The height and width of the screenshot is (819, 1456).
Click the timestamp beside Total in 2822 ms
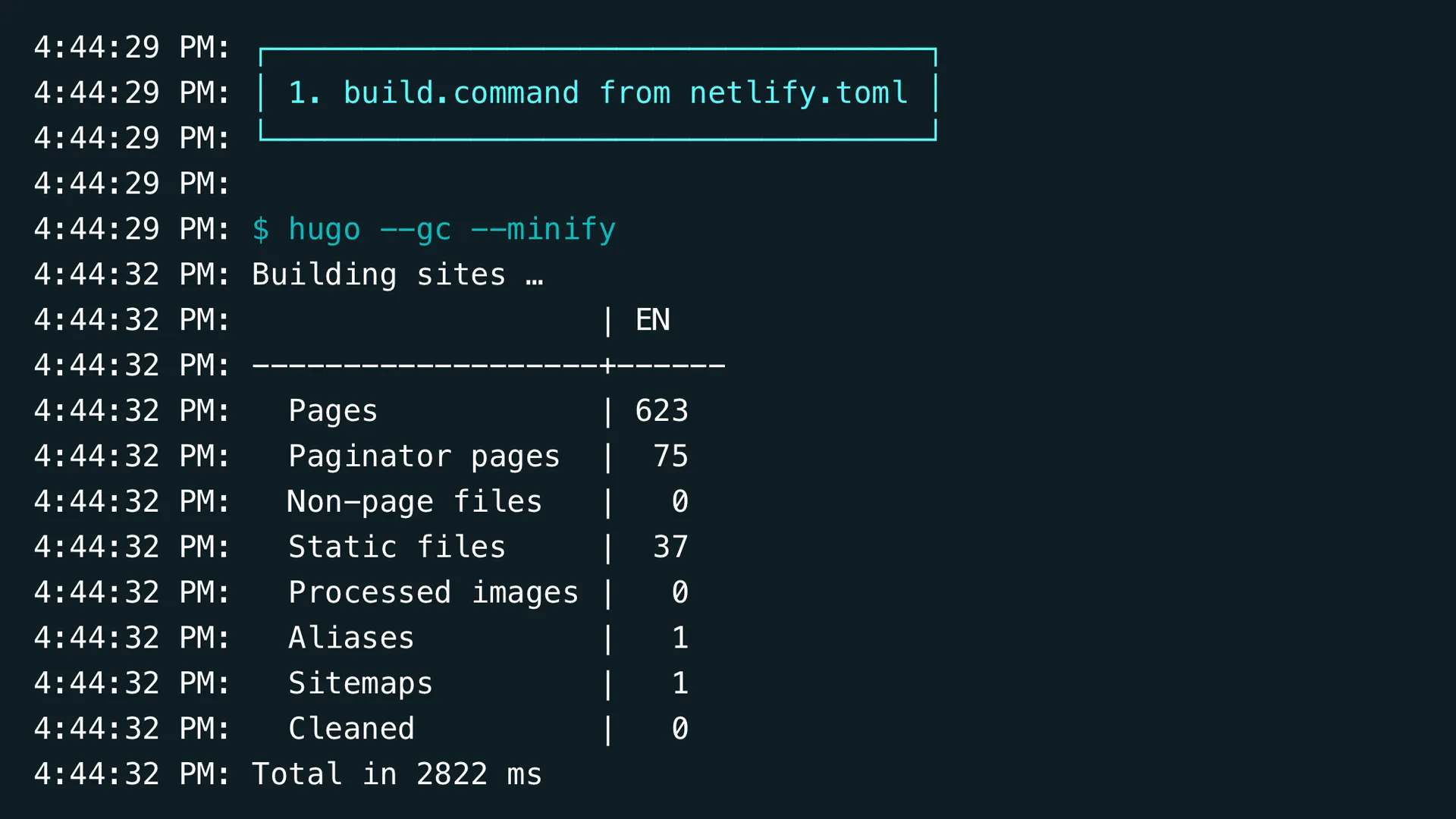[x=131, y=775]
